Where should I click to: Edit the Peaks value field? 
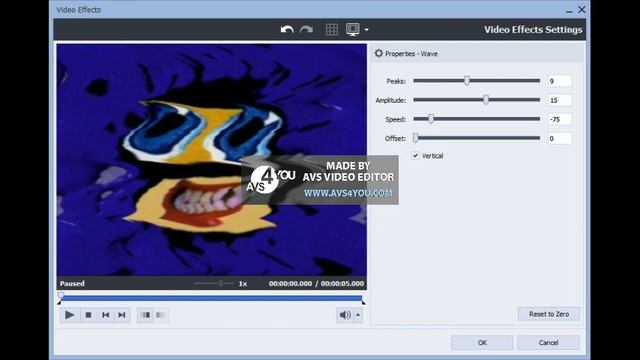pyautogui.click(x=559, y=81)
